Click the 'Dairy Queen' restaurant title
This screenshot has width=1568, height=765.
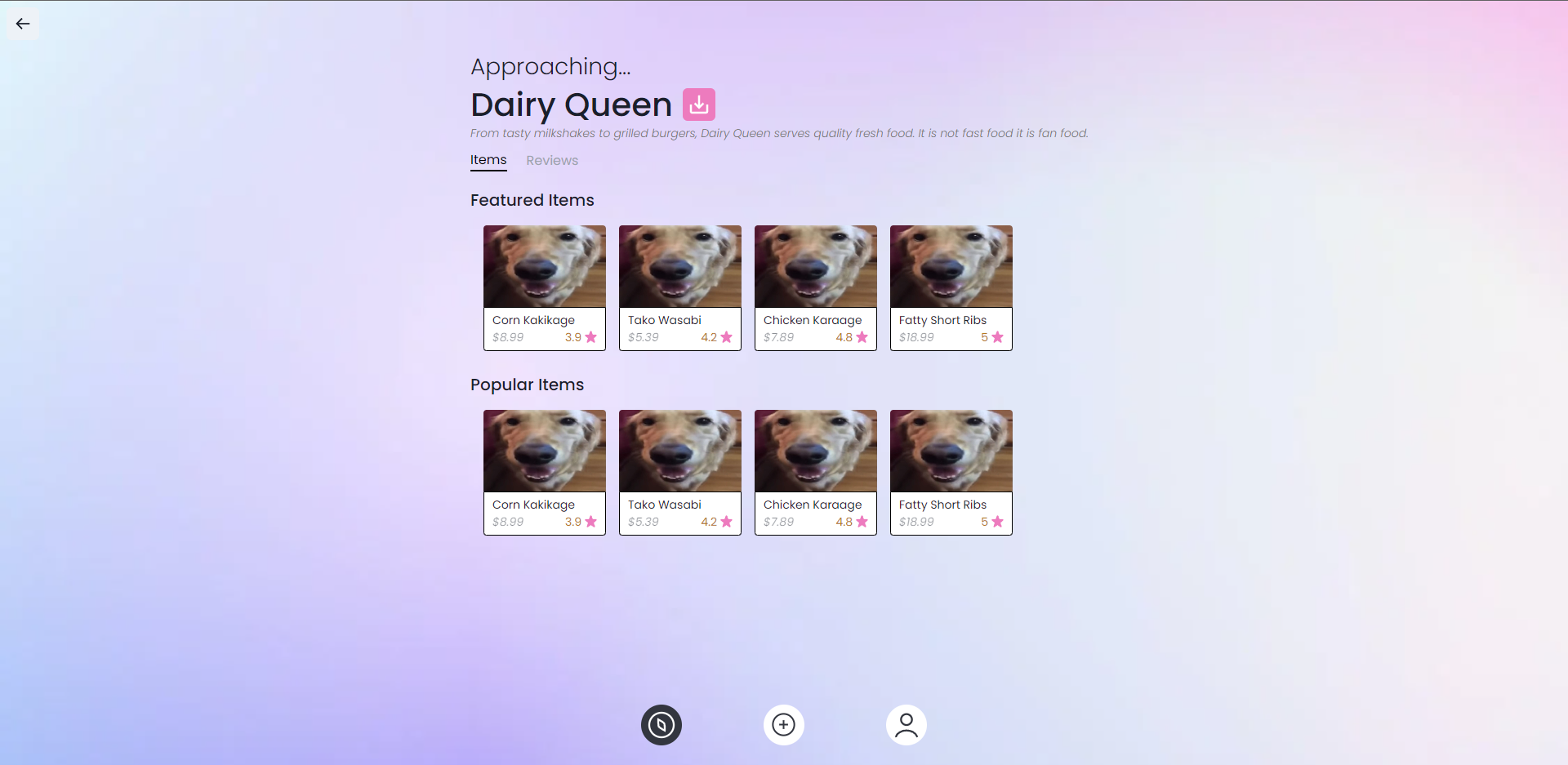pyautogui.click(x=571, y=105)
